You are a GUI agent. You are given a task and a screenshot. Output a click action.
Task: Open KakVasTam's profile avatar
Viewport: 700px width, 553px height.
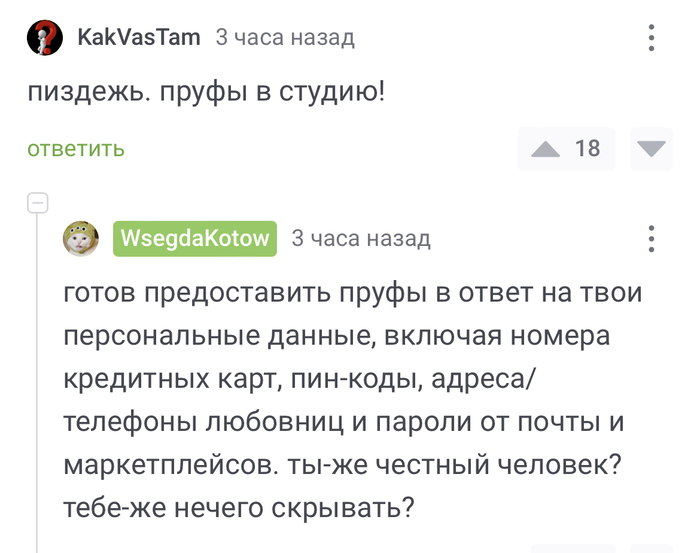coord(44,38)
